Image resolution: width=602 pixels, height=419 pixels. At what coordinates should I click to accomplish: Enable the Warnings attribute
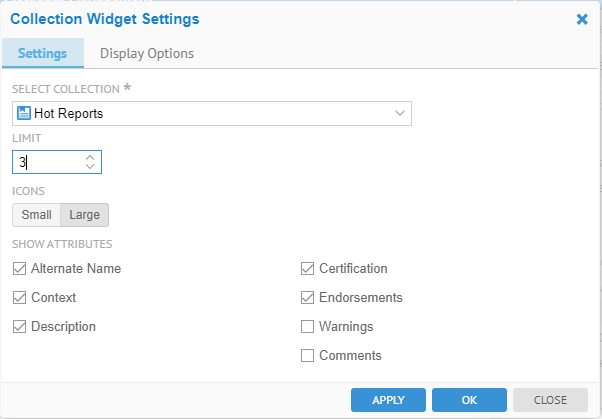point(308,326)
